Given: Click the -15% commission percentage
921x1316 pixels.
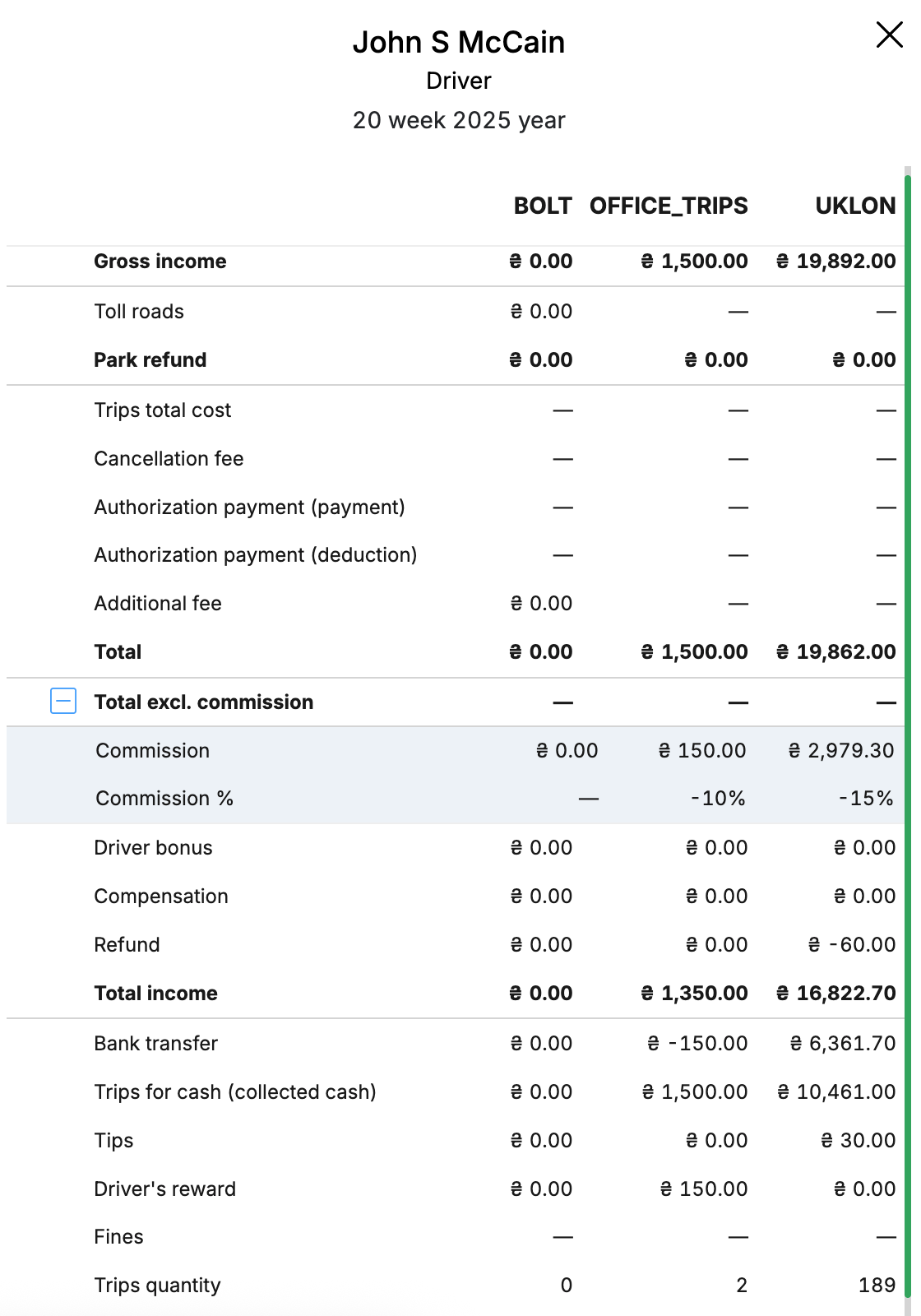Looking at the screenshot, I should 866,798.
